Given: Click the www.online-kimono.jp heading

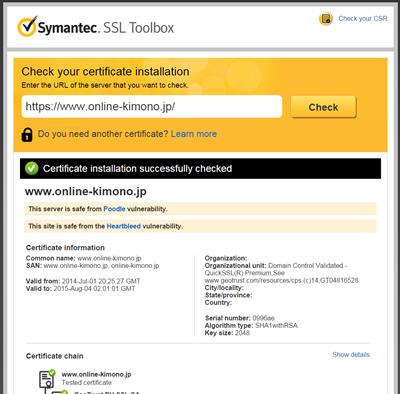Looking at the screenshot, I should [x=86, y=192].
